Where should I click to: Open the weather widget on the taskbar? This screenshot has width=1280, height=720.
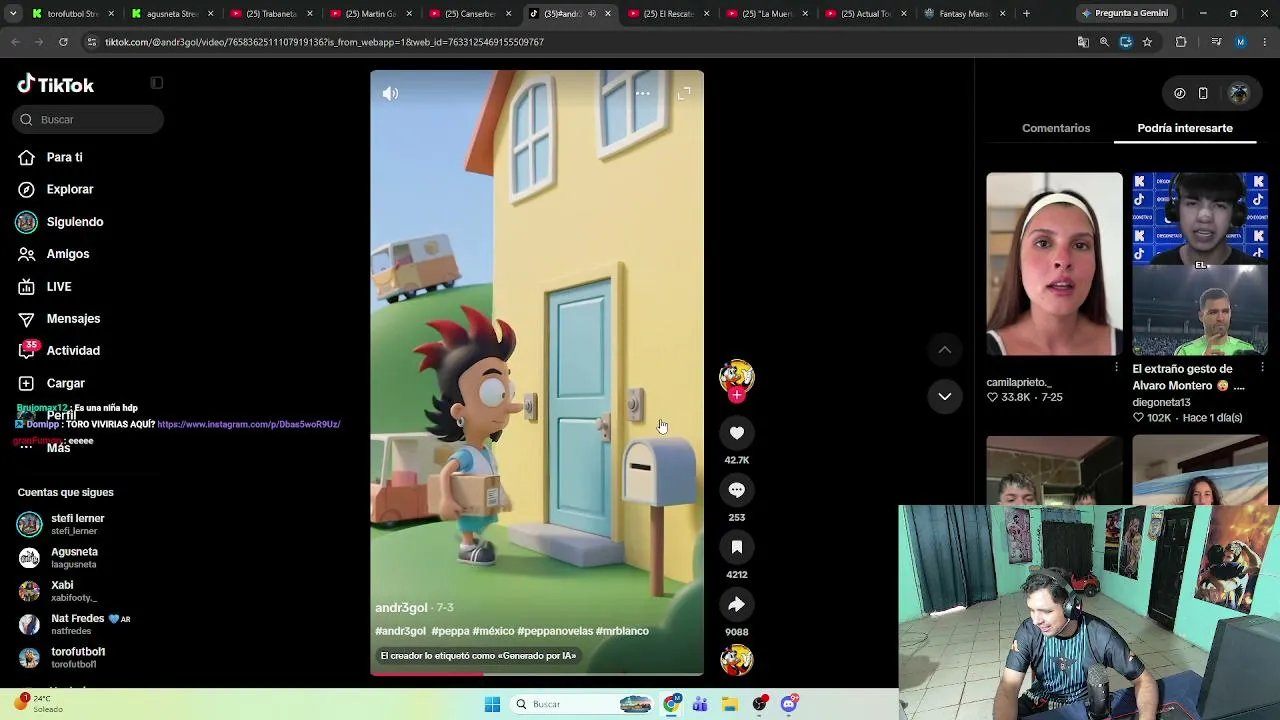click(38, 703)
